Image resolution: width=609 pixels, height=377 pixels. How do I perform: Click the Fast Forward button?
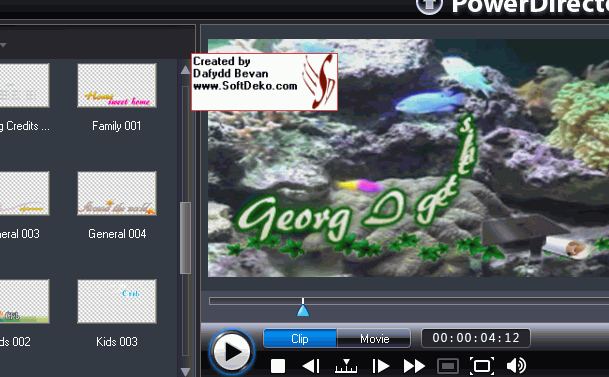(414, 366)
